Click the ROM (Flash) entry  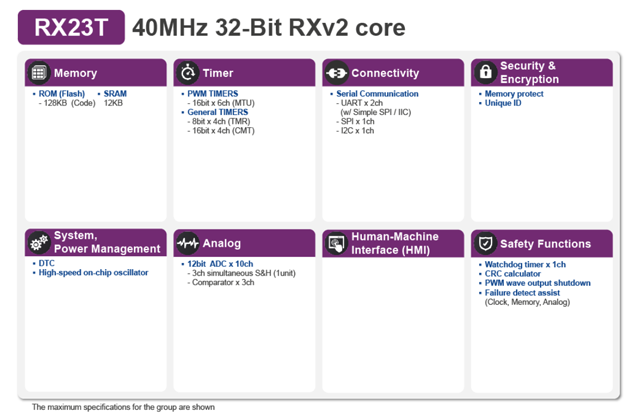62,94
